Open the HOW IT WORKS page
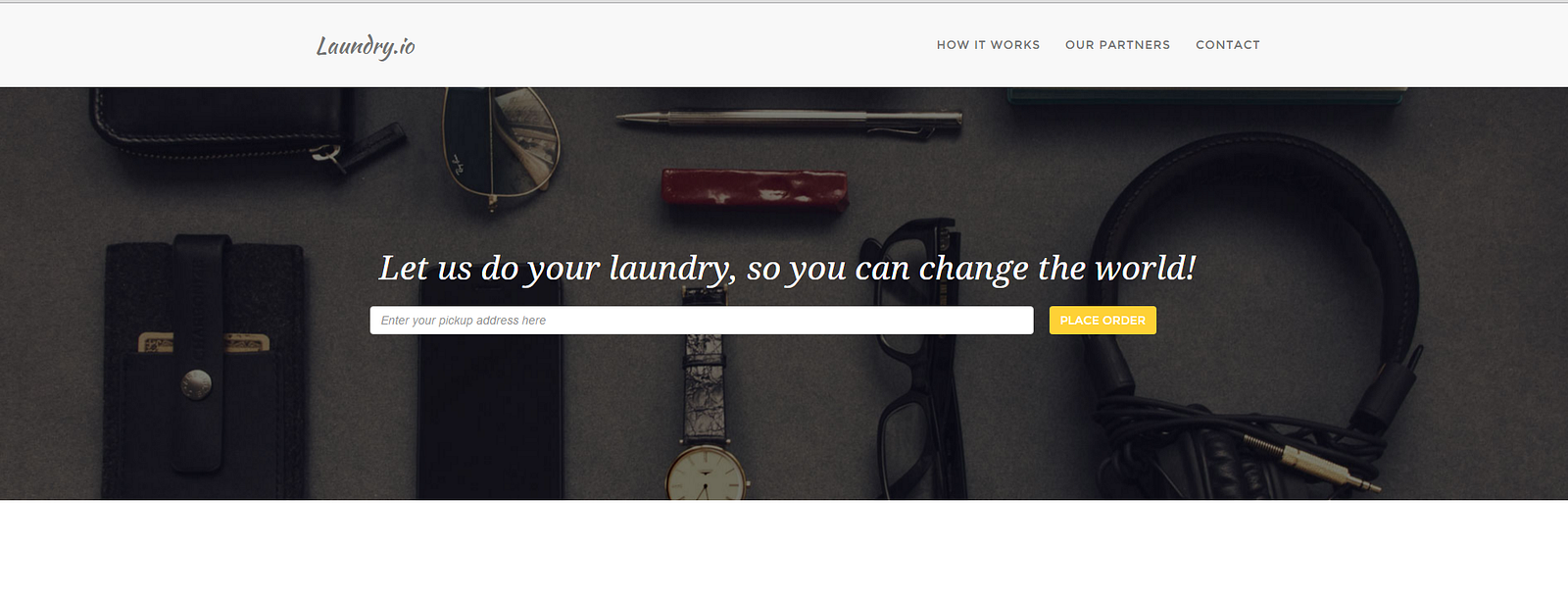Screen dimensions: 1568x599 pos(988,45)
